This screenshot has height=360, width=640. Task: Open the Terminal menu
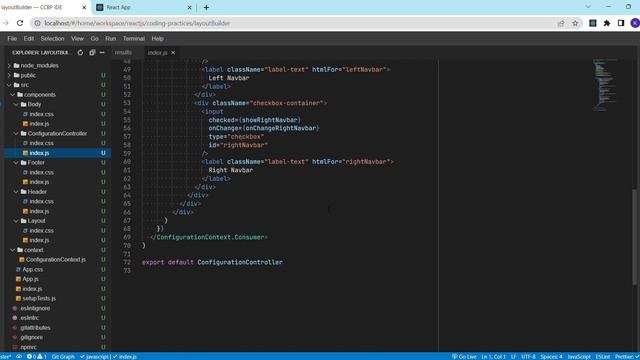(134, 38)
